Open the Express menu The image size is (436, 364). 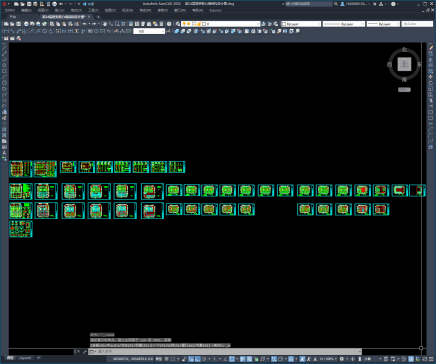tap(215, 10)
